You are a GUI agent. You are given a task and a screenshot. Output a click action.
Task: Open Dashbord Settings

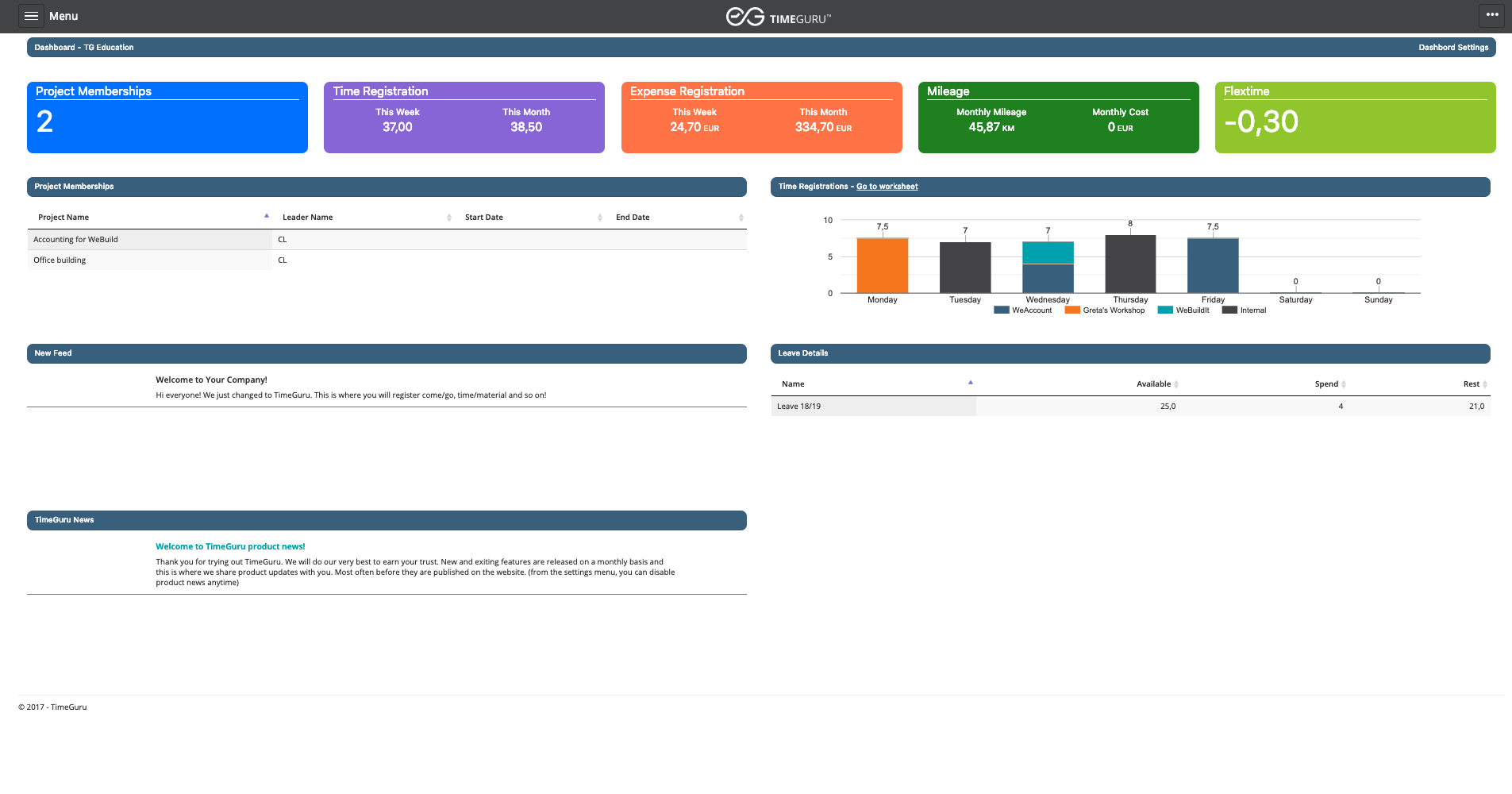tap(1453, 48)
